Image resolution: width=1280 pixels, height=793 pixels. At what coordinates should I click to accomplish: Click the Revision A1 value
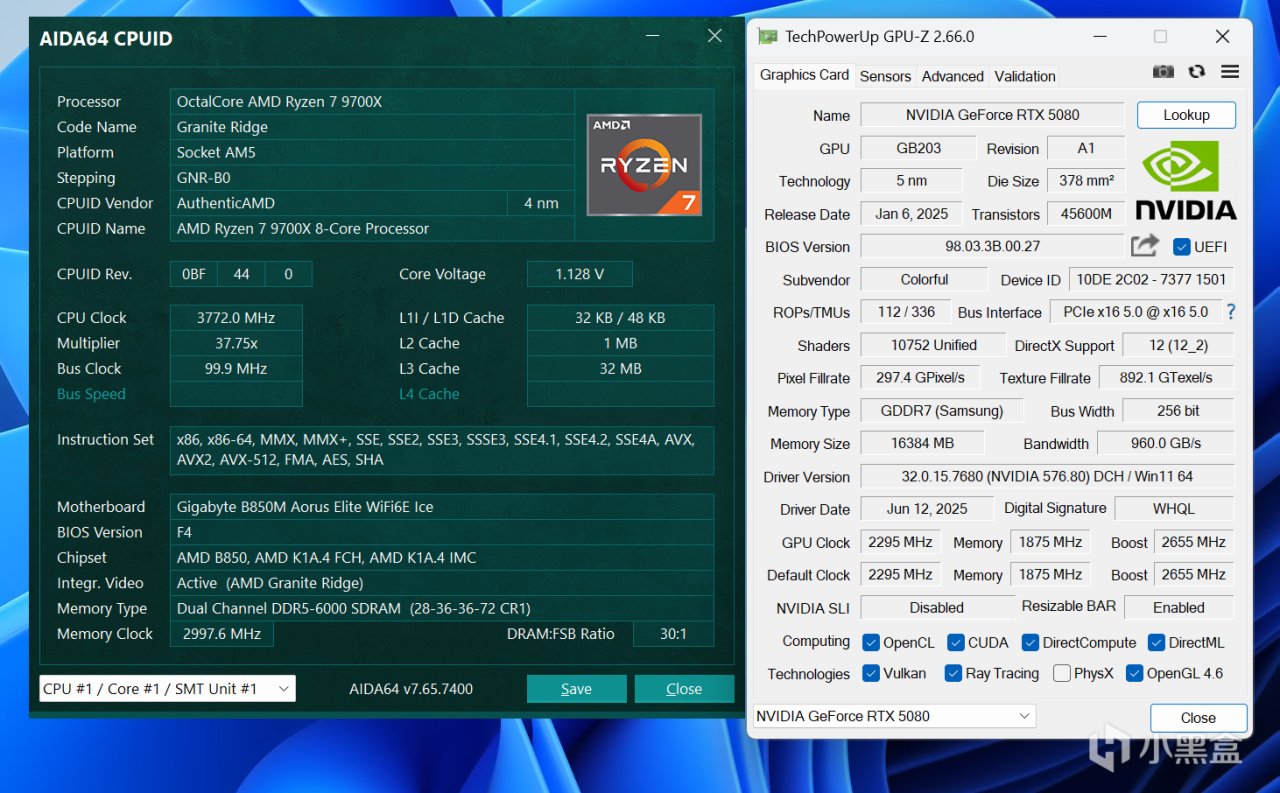(1086, 148)
